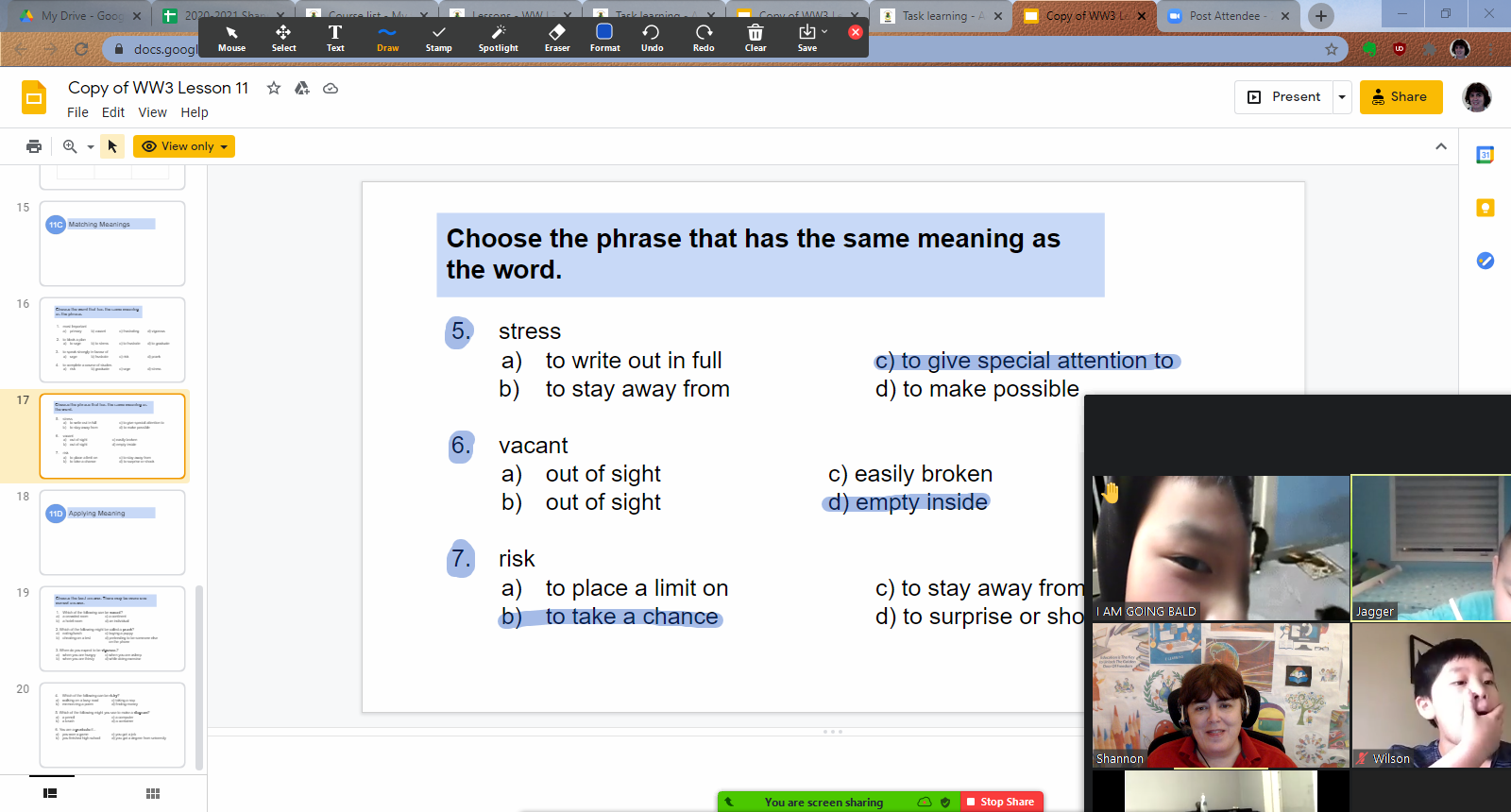Open slide 15 thumbnail Matching Meanings
Screen dimensions: 1511x812
click(x=112, y=244)
